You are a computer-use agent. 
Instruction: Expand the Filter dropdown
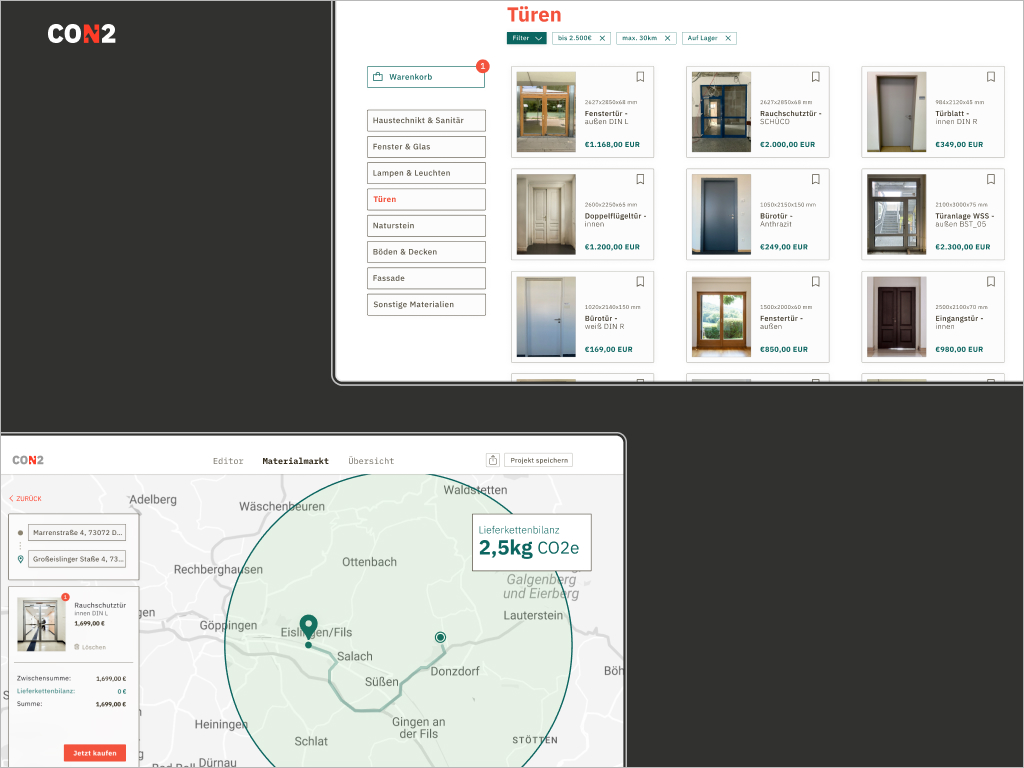527,38
